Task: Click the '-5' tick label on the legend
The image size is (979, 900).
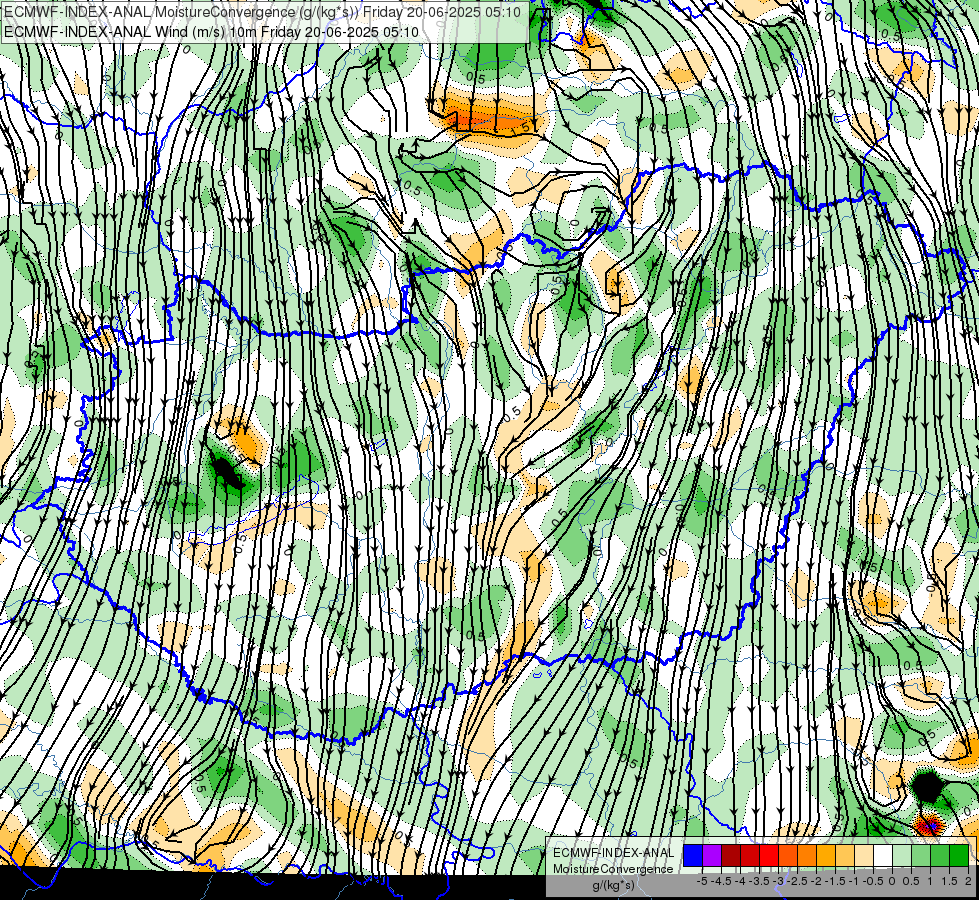Action: [702, 881]
